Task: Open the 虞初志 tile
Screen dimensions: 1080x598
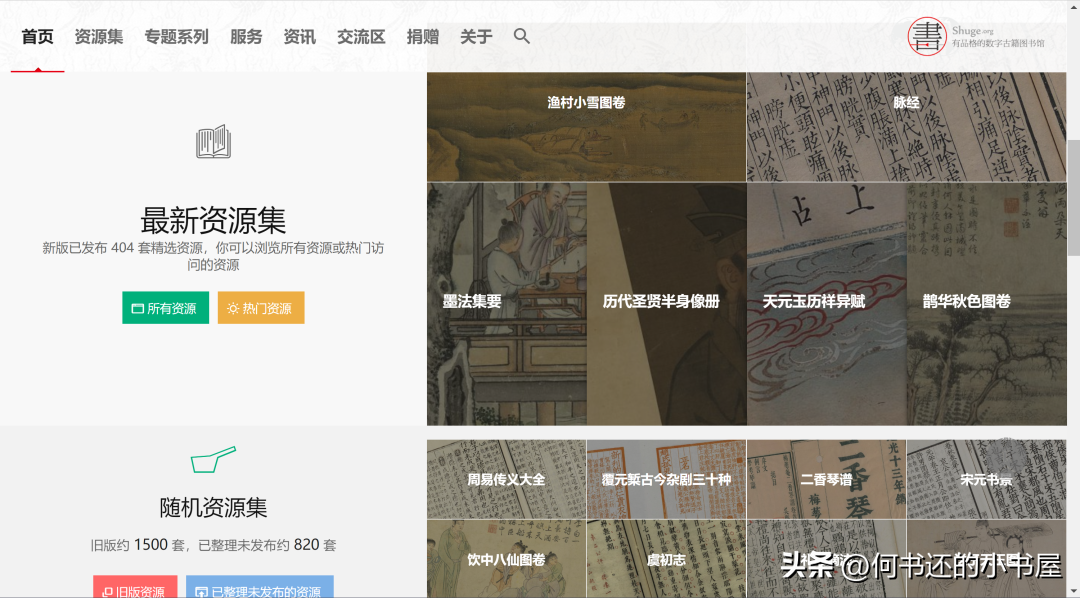Action: [667, 559]
